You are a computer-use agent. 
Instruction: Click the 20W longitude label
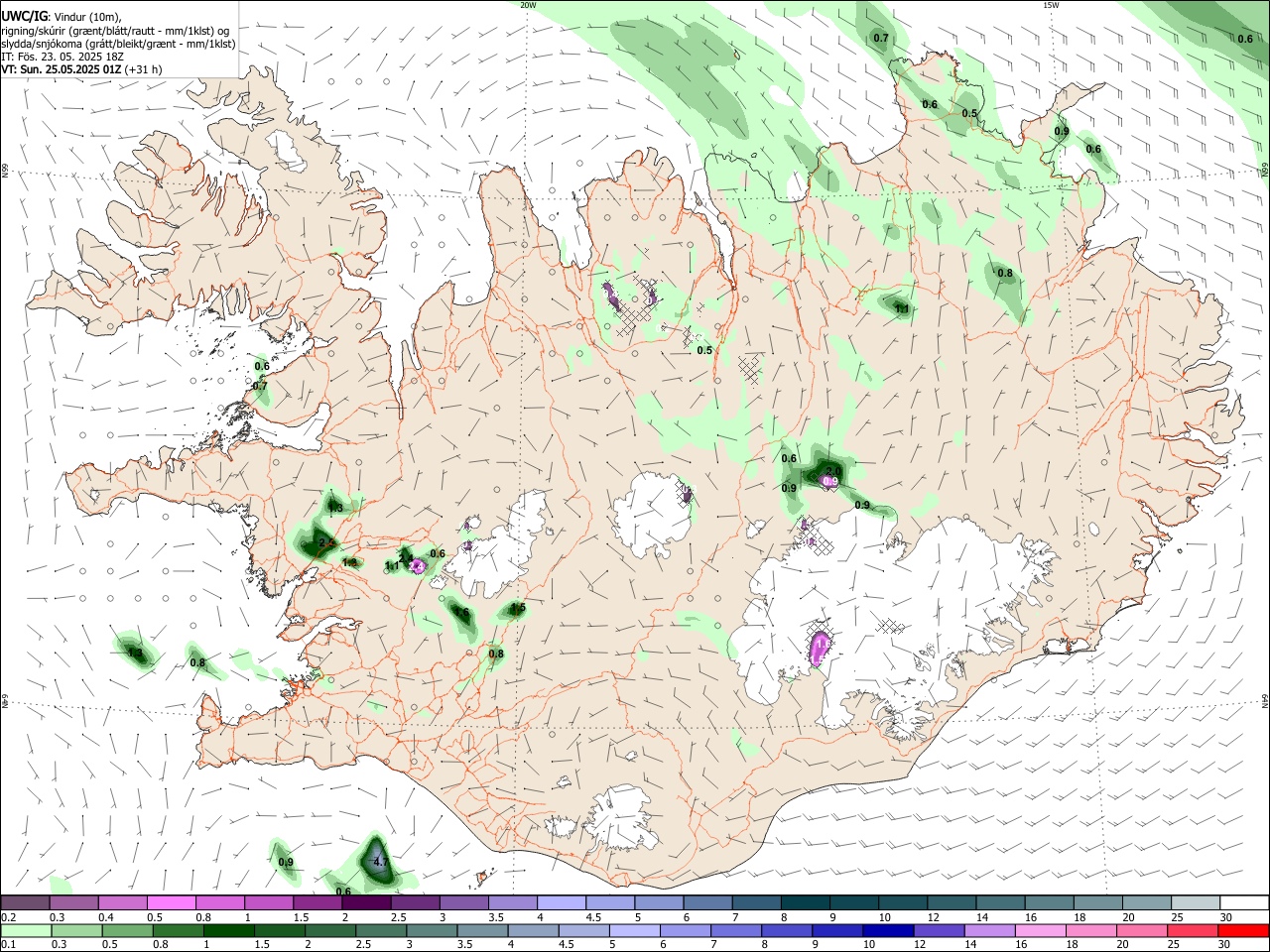[x=528, y=5]
